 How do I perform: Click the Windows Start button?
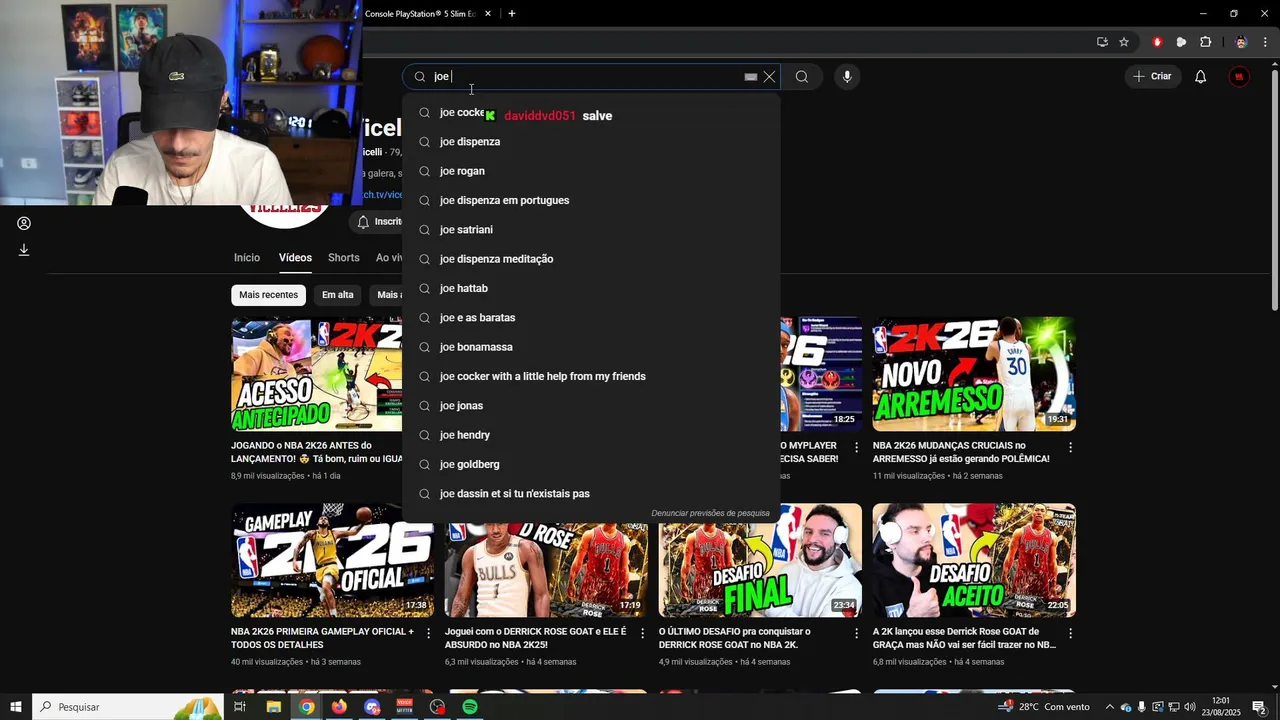pyautogui.click(x=16, y=707)
